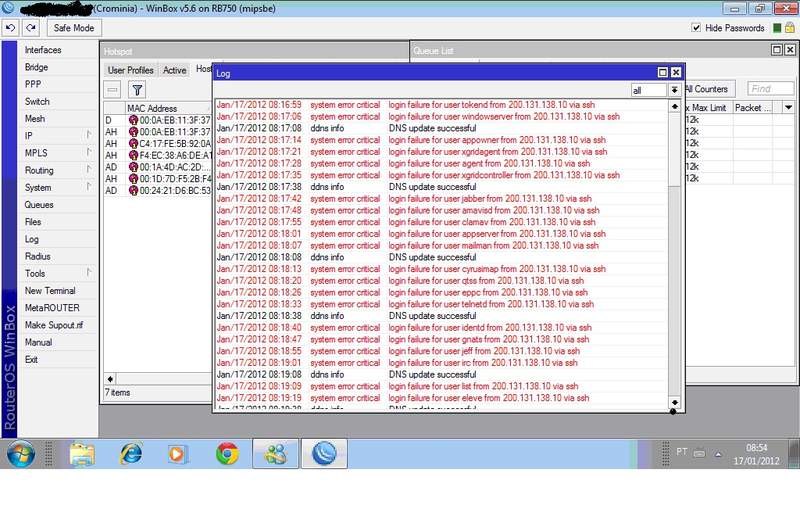The image size is (800, 516).
Task: Expand the System submenu
Action: [56, 188]
